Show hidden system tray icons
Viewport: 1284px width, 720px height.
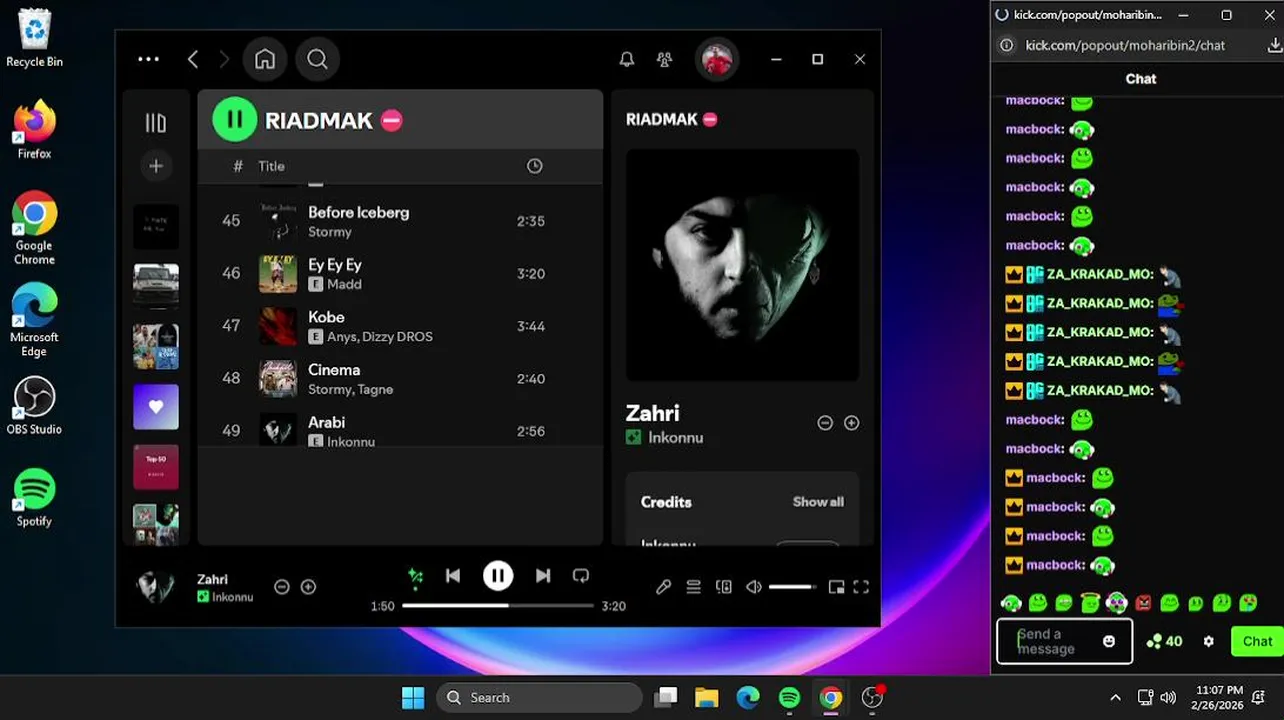(1116, 697)
